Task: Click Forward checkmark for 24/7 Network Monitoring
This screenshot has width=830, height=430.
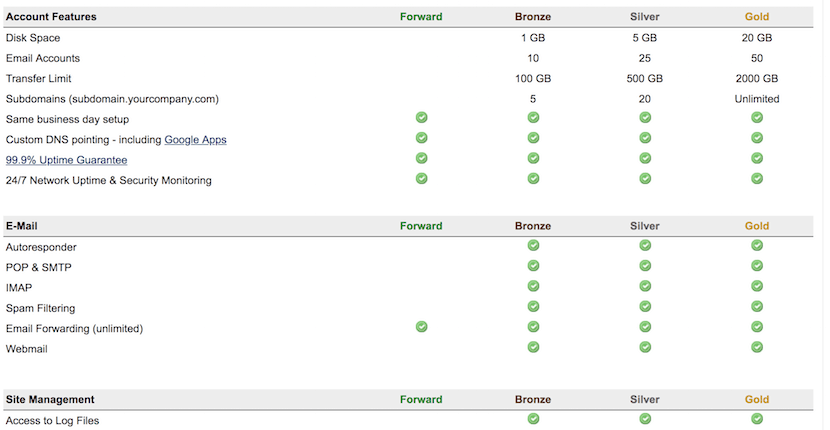Action: [421, 178]
